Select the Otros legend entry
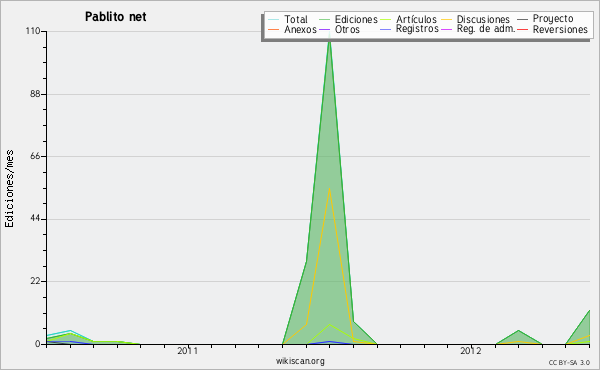The height and width of the screenshot is (370, 600). pyautogui.click(x=347, y=29)
